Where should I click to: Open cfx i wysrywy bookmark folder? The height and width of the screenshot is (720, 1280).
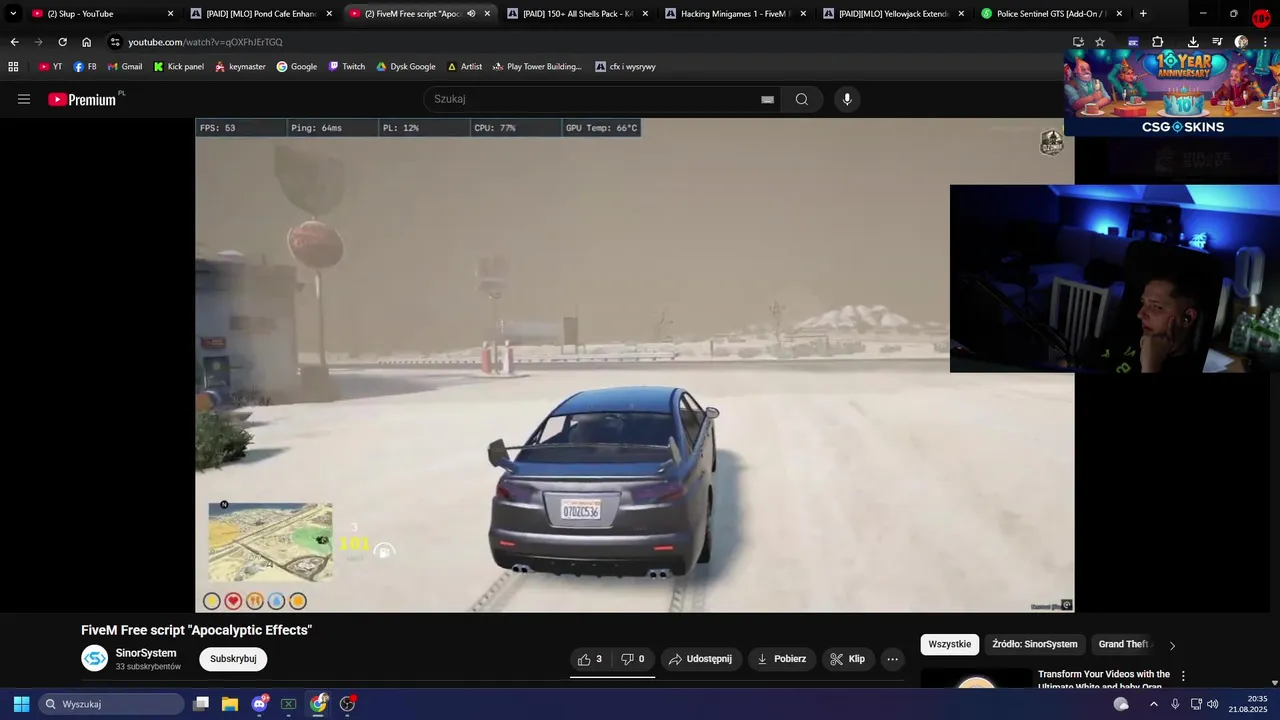[625, 67]
